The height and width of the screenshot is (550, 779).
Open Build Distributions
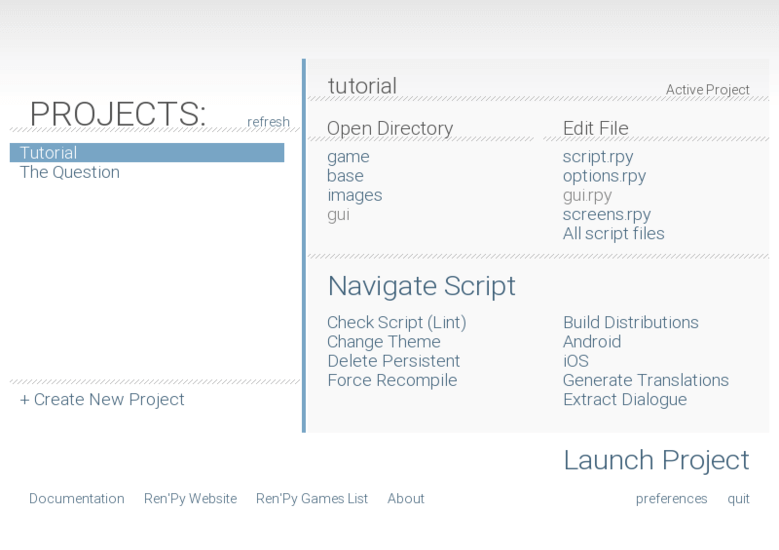point(630,323)
